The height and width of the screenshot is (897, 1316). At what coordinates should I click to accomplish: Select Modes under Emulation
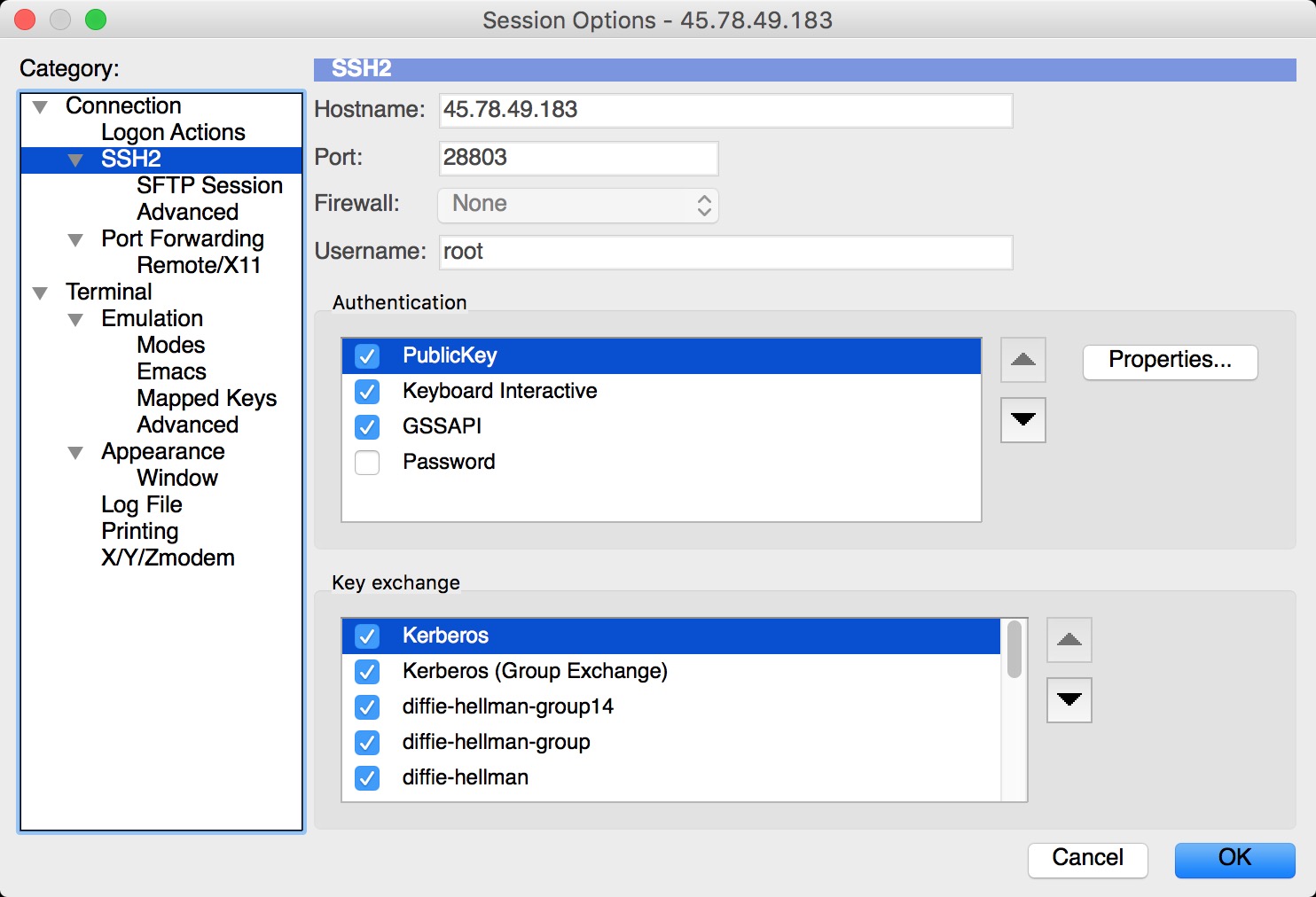click(x=171, y=345)
